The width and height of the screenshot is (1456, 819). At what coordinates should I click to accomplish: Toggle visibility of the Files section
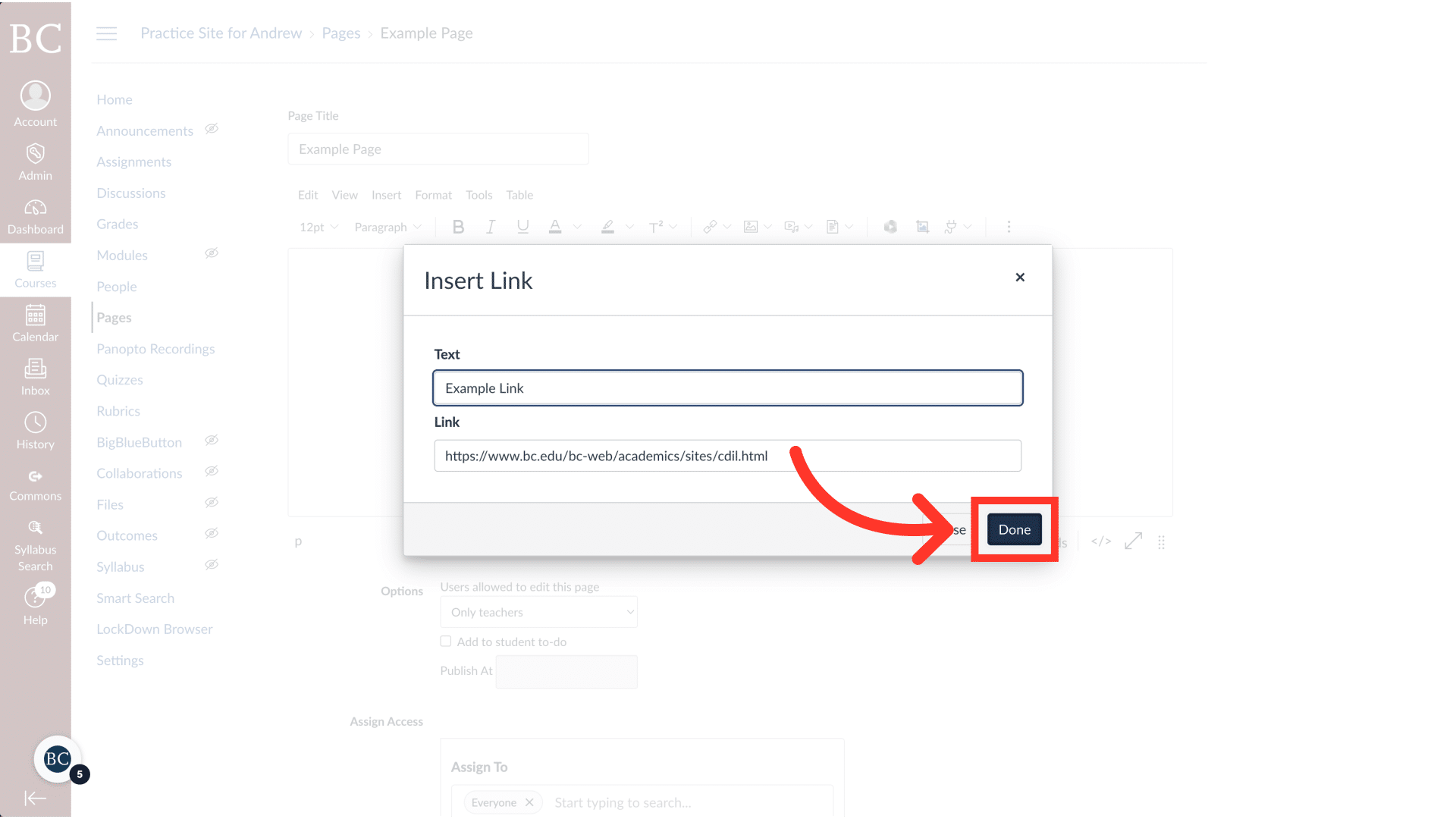point(212,502)
